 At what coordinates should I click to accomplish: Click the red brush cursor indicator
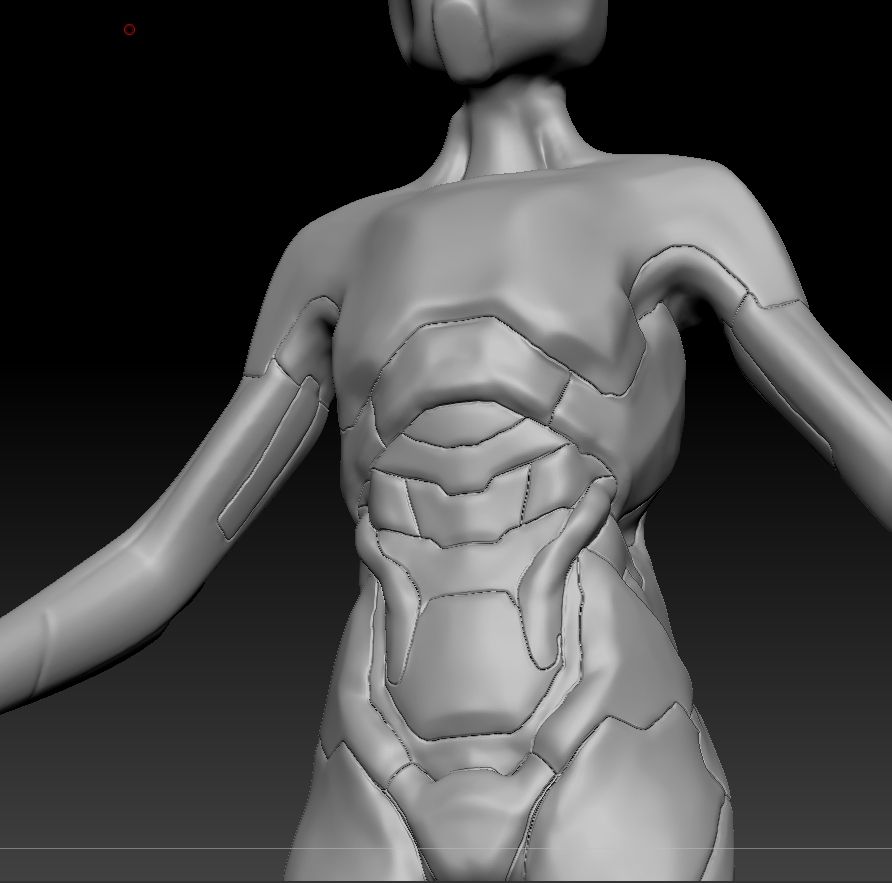point(128,30)
